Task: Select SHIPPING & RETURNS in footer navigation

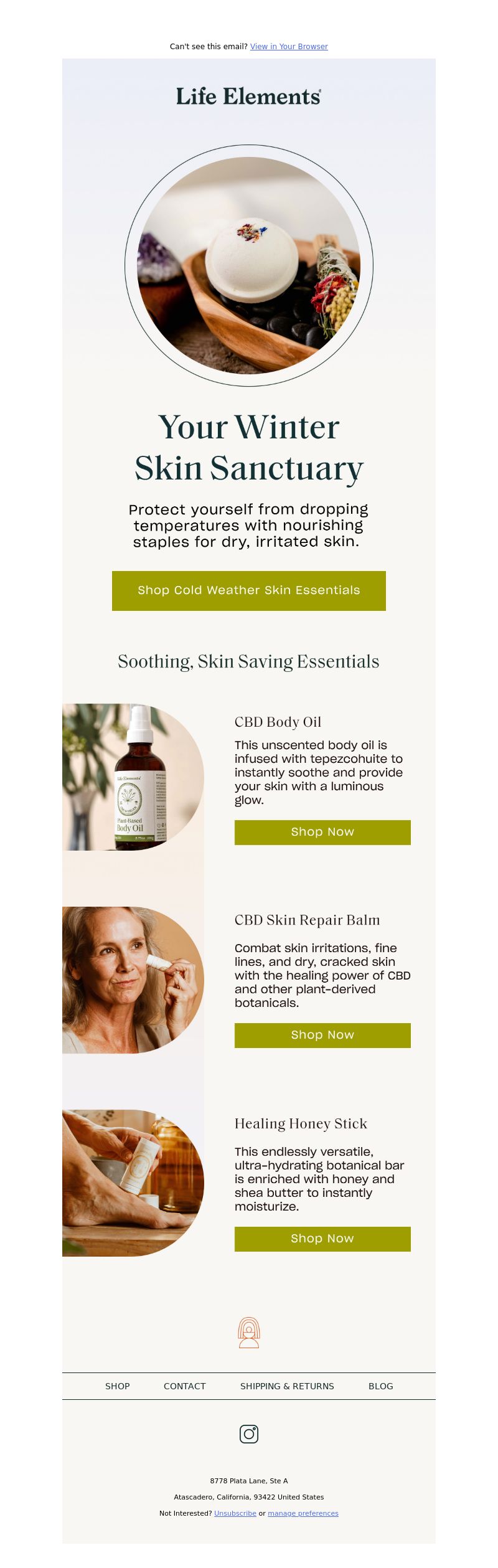Action: pyautogui.click(x=287, y=1386)
